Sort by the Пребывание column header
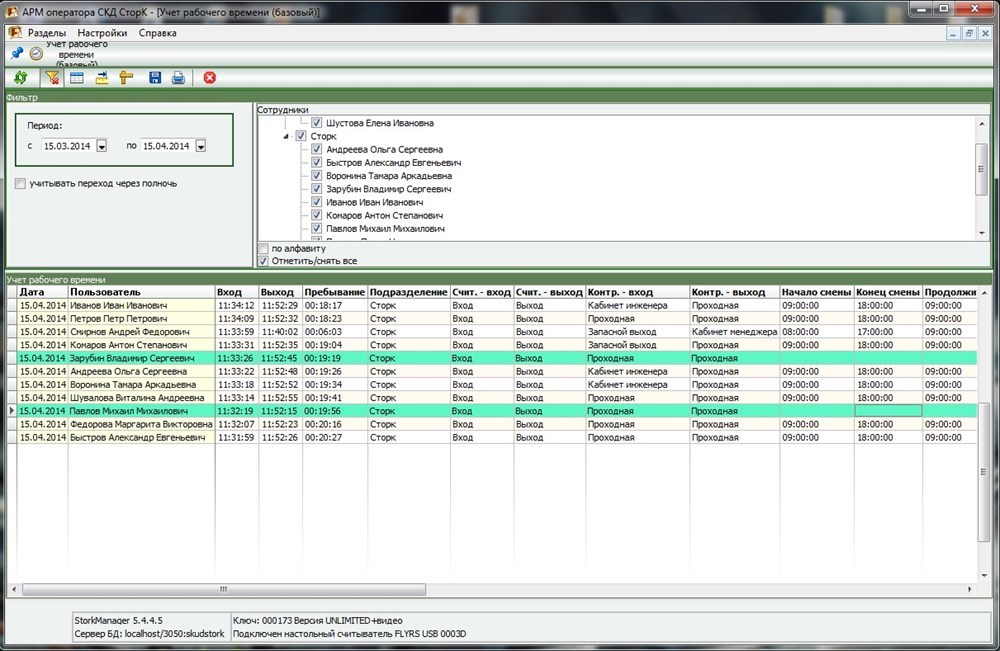This screenshot has width=1000, height=651. tap(335, 292)
